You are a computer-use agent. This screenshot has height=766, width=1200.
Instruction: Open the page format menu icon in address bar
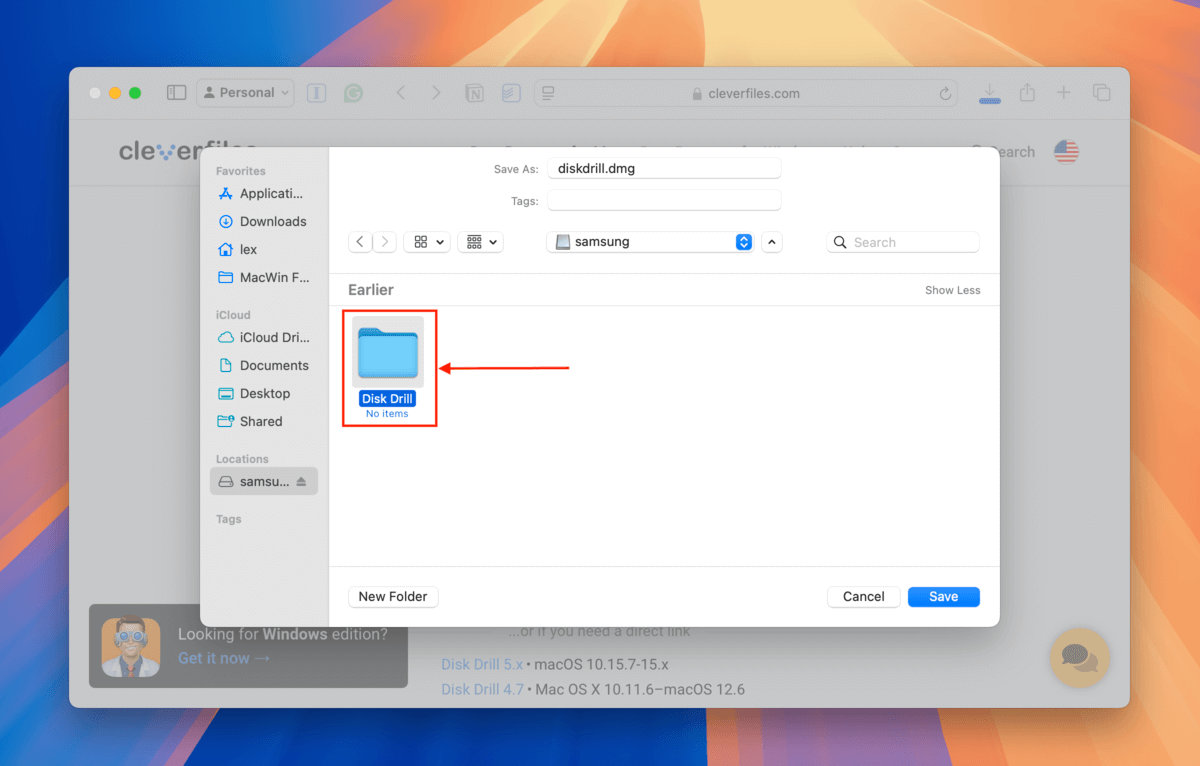click(548, 93)
